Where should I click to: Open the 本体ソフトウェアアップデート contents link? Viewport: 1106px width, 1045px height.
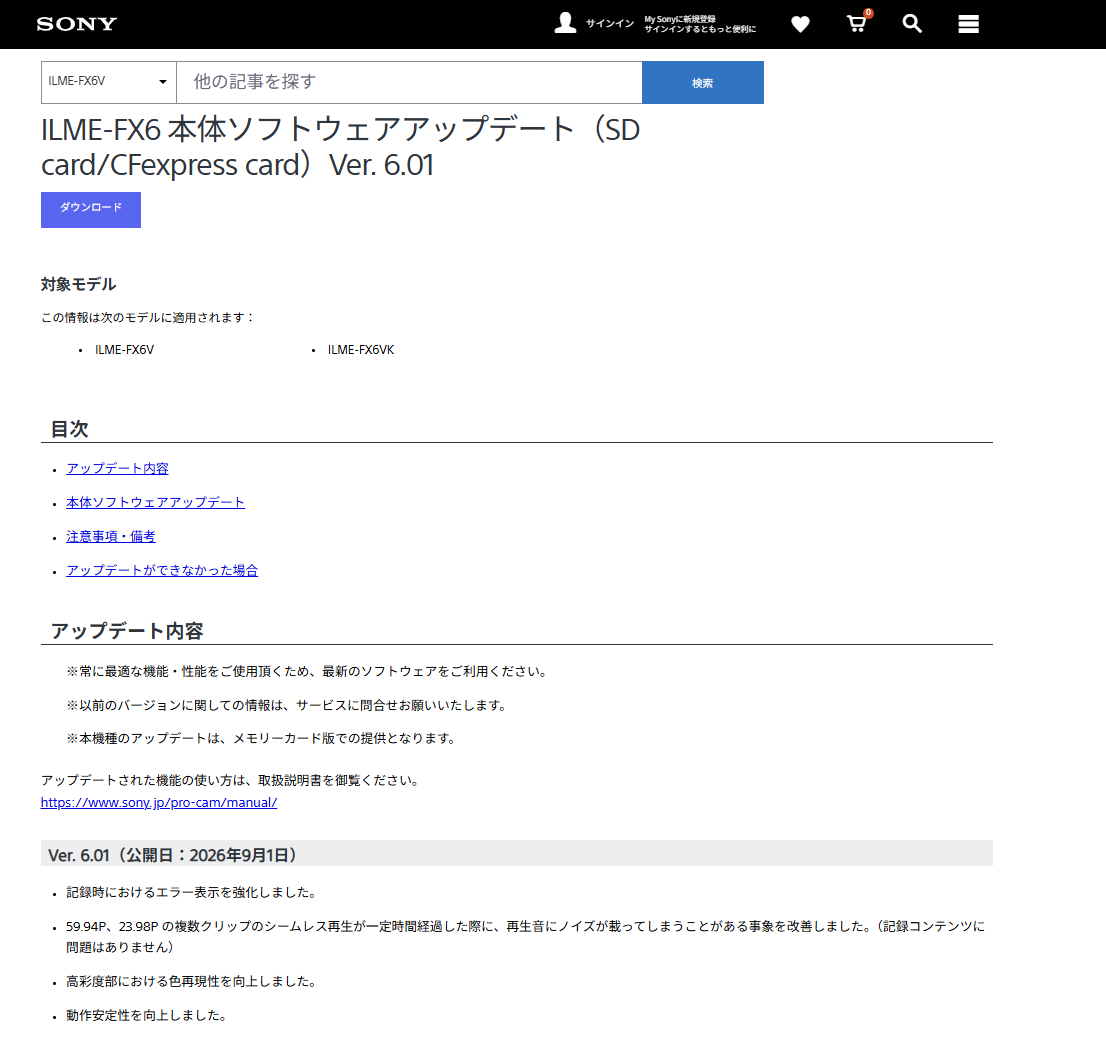click(155, 502)
